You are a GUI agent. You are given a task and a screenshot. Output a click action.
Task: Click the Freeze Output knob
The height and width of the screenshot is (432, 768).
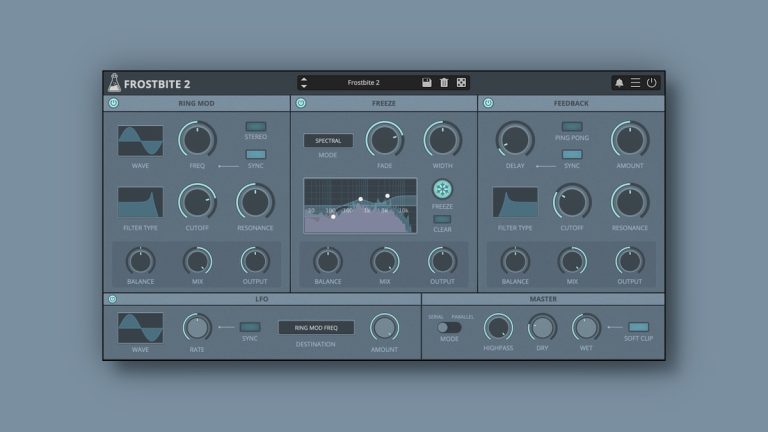[x=442, y=261]
